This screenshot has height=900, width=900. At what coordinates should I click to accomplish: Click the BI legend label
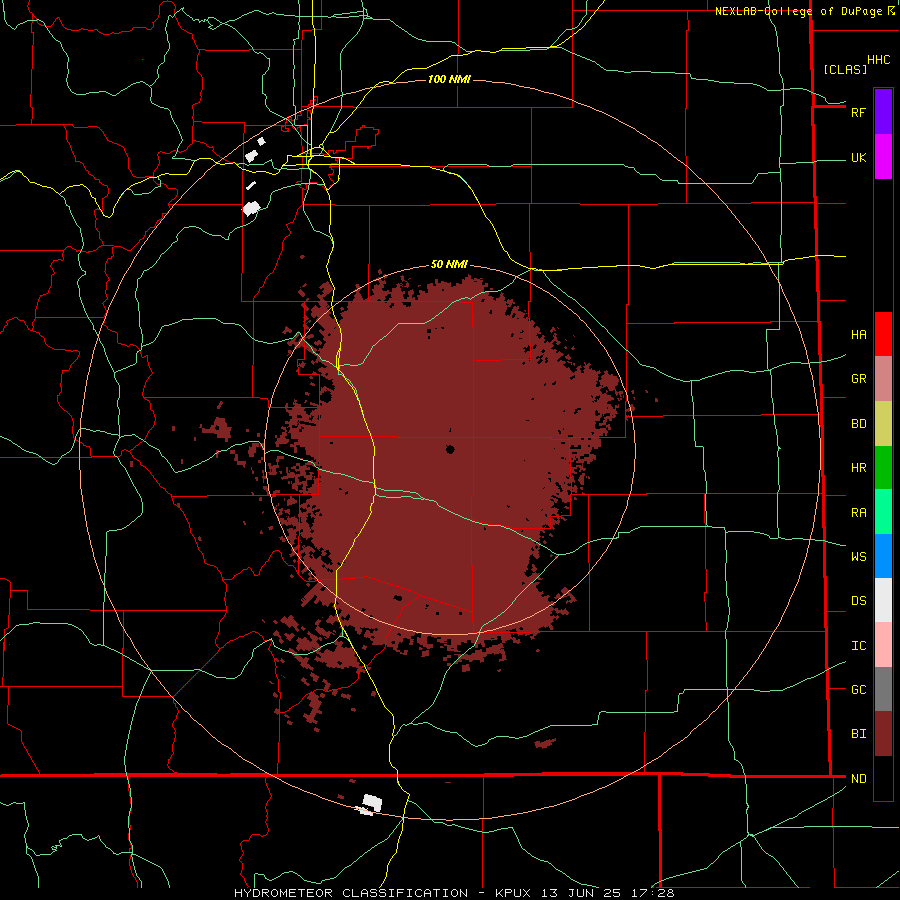(858, 734)
